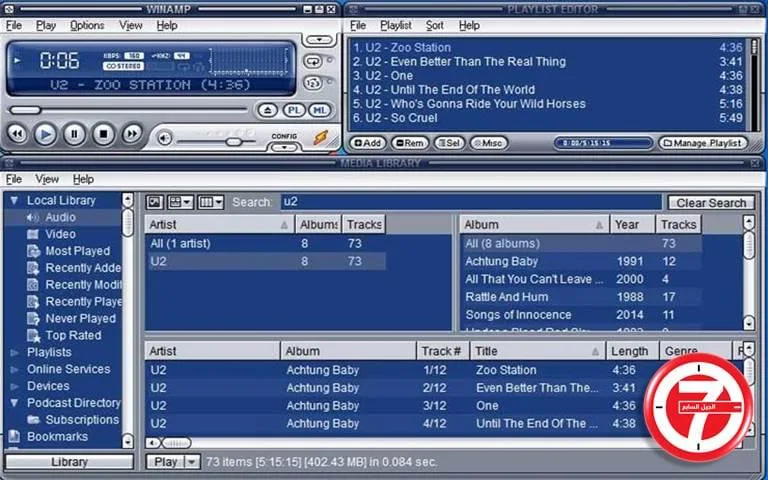Screen dimensions: 768x480
Task: Click the Rem button in playlist editor
Action: pos(410,143)
